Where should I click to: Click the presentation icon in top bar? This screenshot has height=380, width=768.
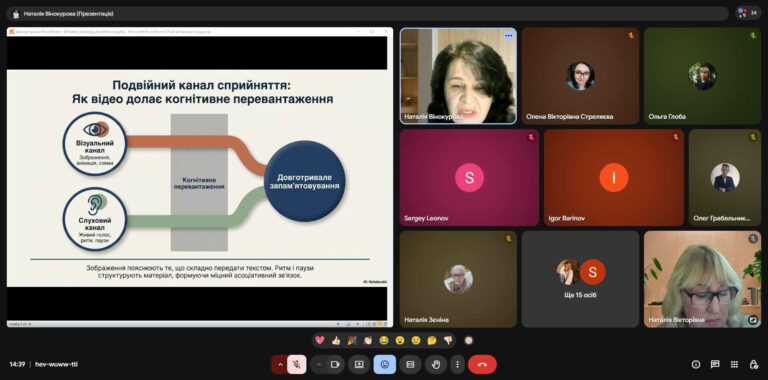click(x=16, y=14)
